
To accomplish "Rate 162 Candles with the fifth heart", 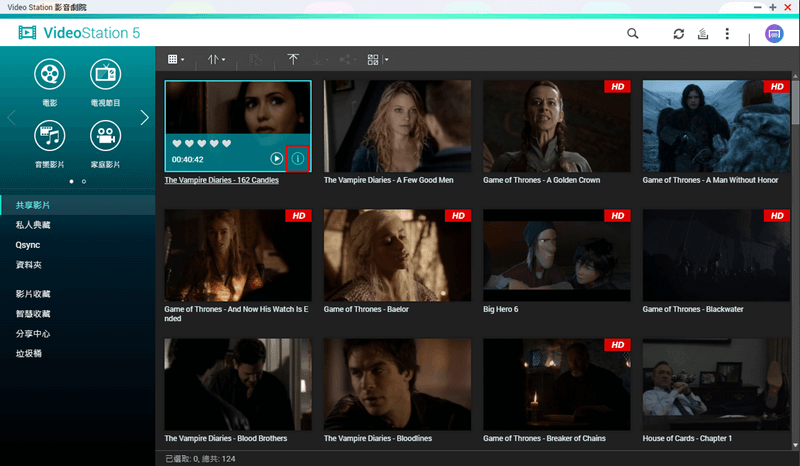I will pos(227,143).
